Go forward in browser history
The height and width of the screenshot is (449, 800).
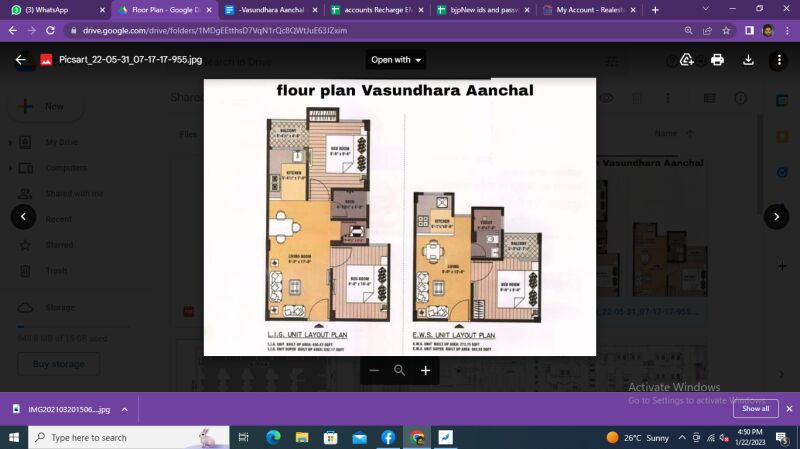32,31
